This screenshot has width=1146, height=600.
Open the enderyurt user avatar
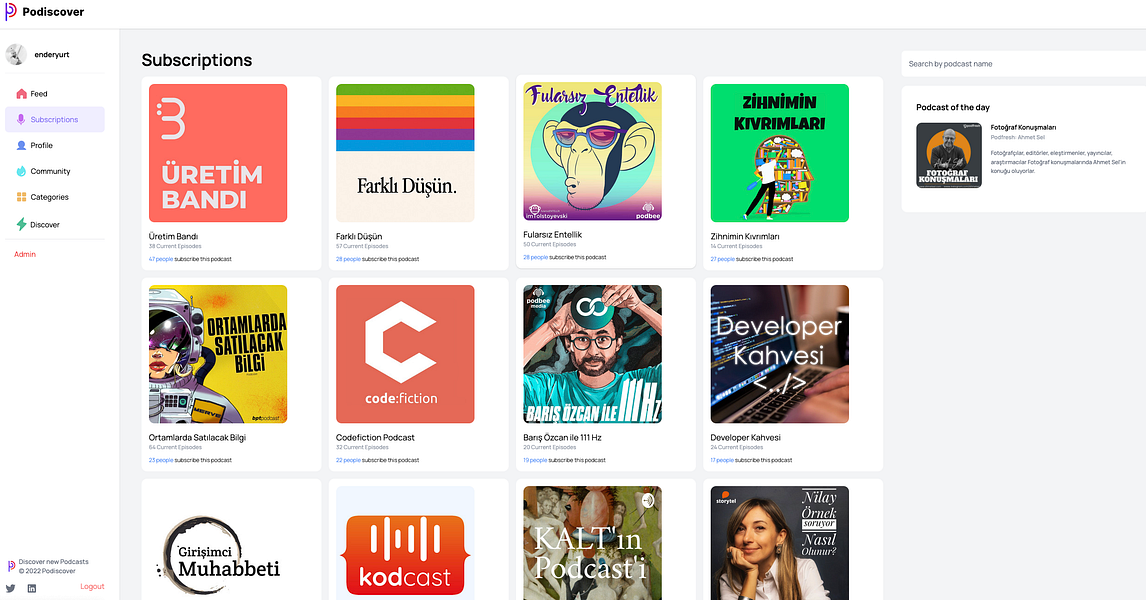pyautogui.click(x=16, y=54)
